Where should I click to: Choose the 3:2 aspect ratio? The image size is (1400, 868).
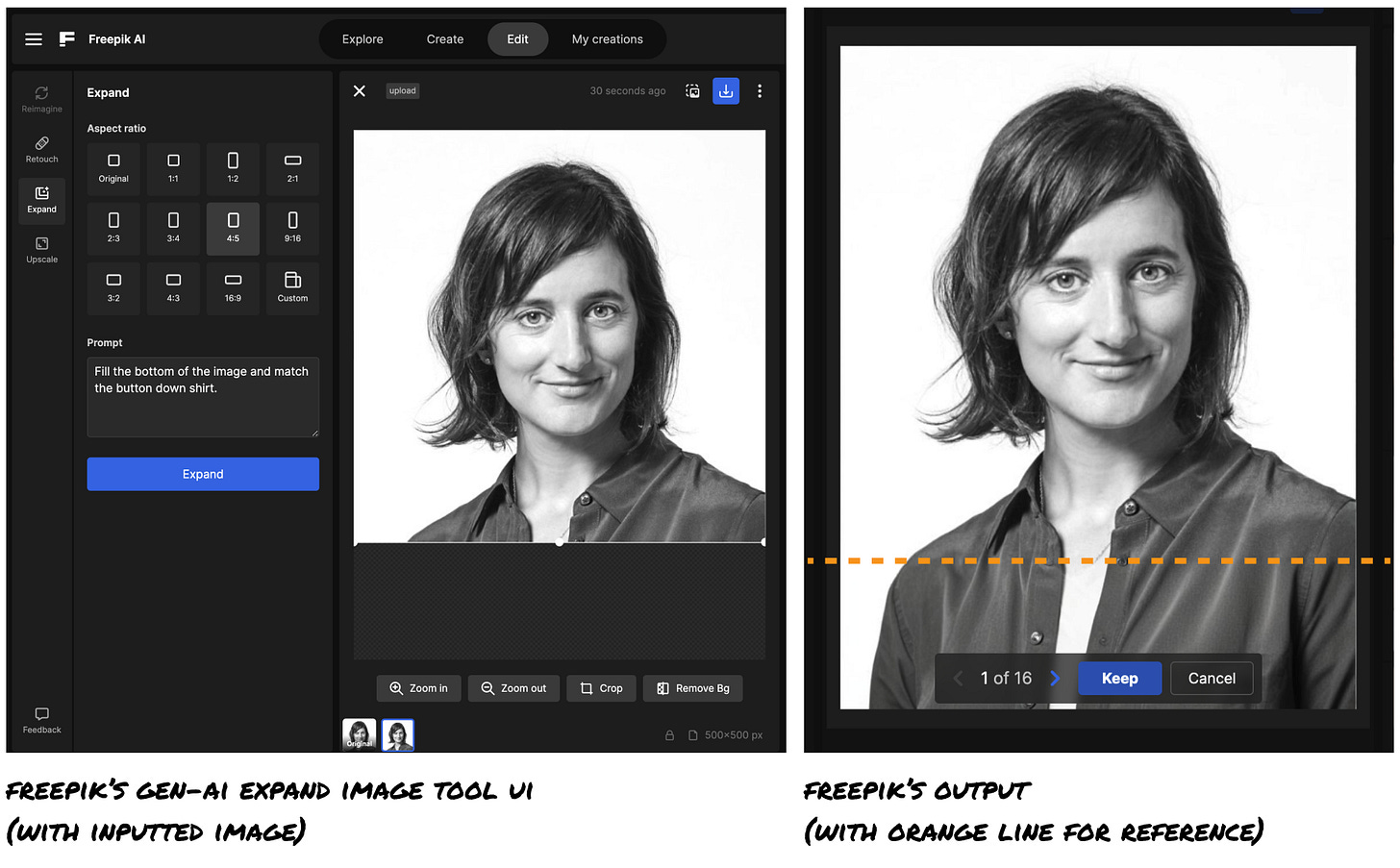[x=113, y=288]
